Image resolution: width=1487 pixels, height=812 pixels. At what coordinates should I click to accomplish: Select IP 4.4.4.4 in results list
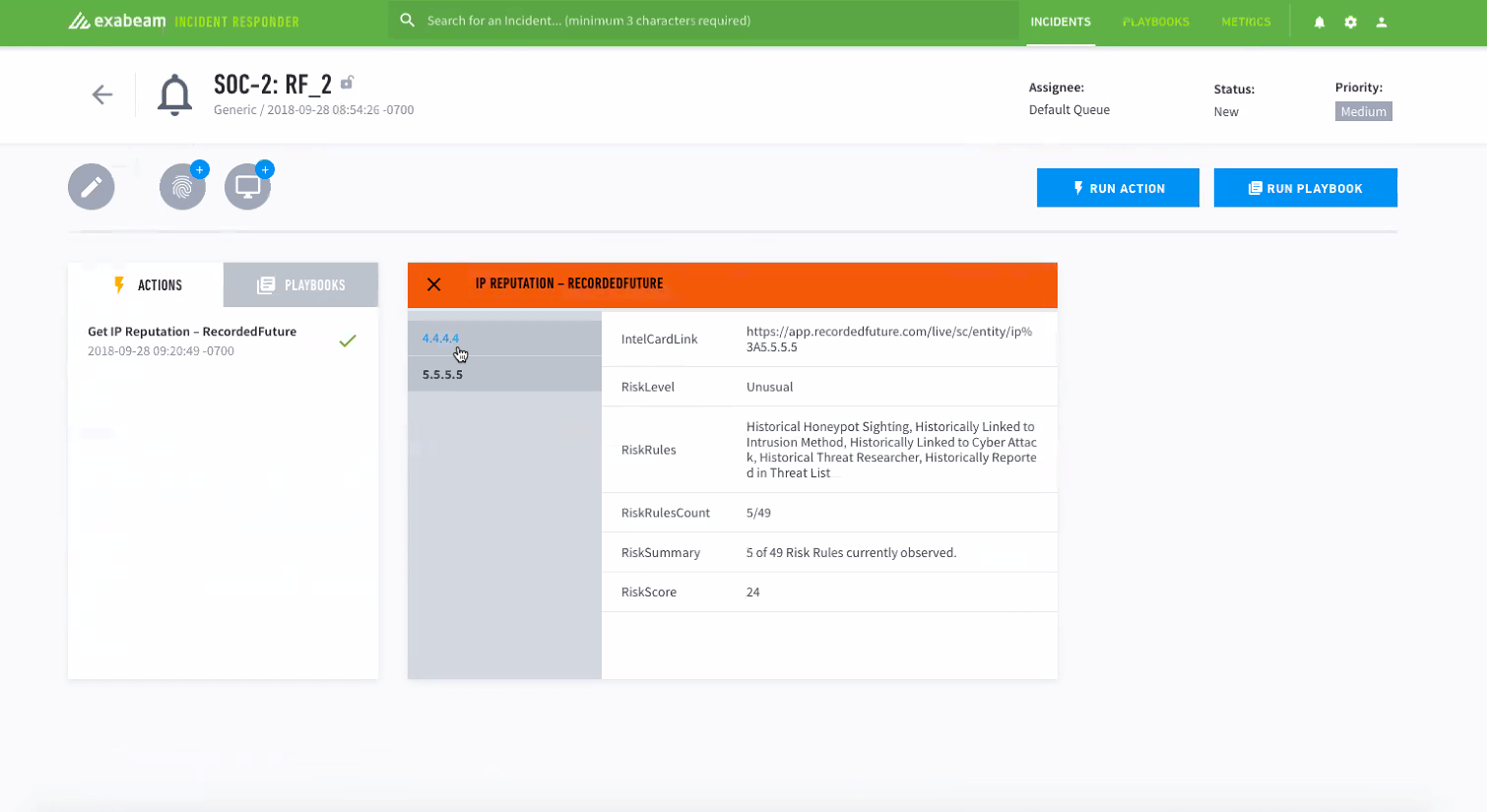[x=440, y=339]
